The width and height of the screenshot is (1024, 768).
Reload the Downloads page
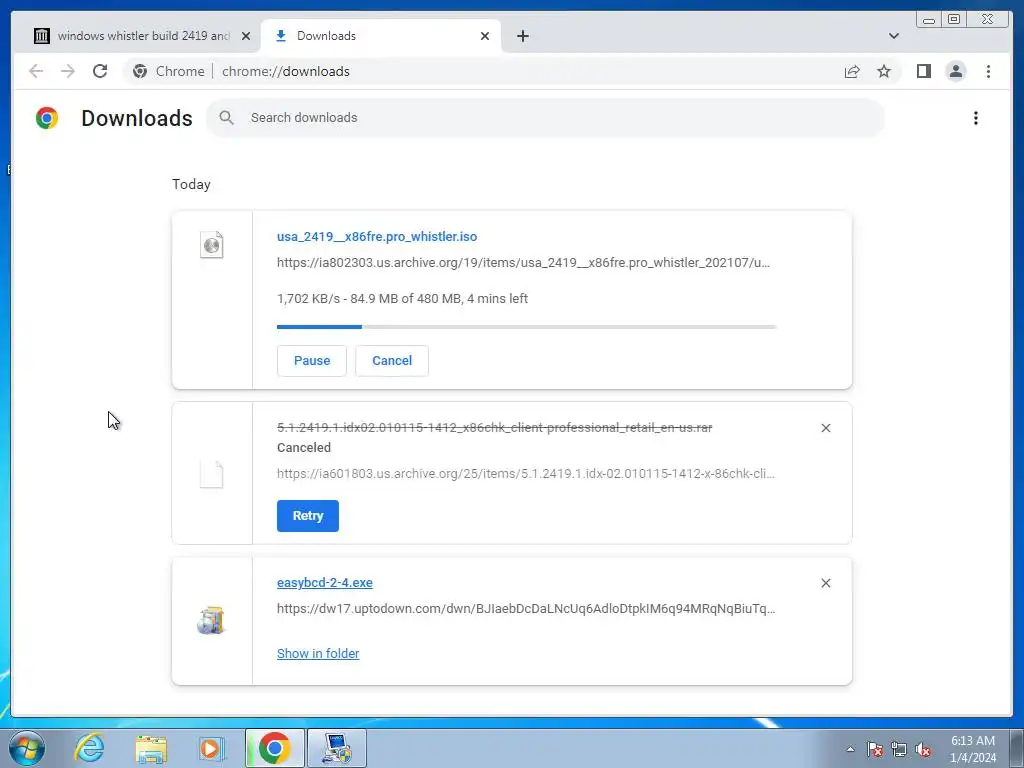click(100, 71)
